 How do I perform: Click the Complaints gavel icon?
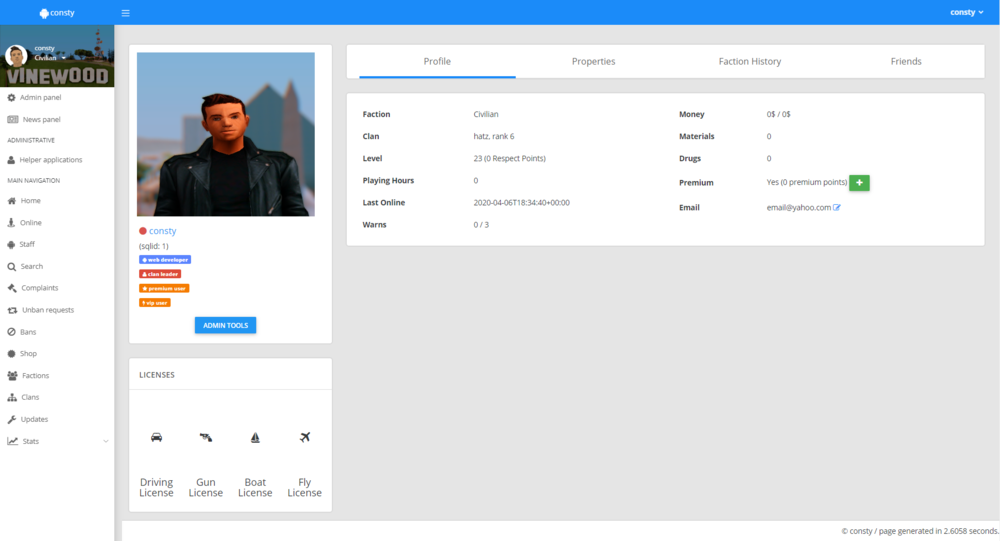click(x=12, y=288)
